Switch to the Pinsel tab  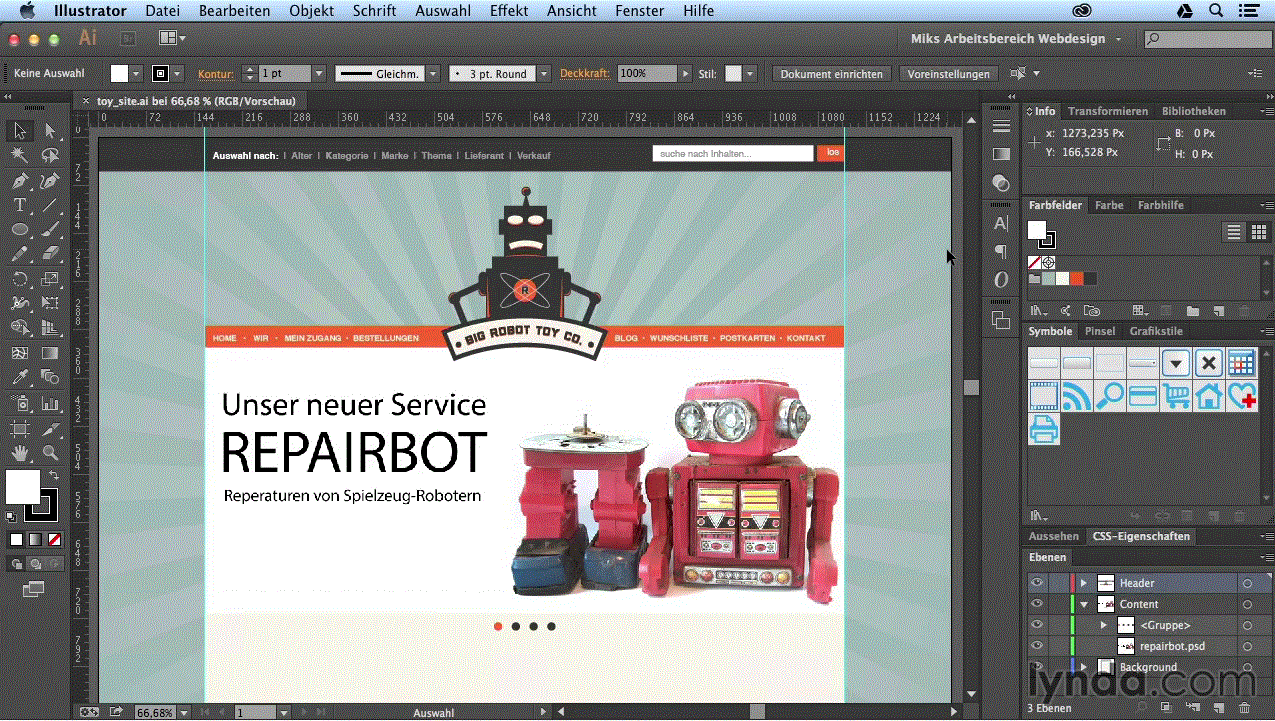coord(1100,331)
